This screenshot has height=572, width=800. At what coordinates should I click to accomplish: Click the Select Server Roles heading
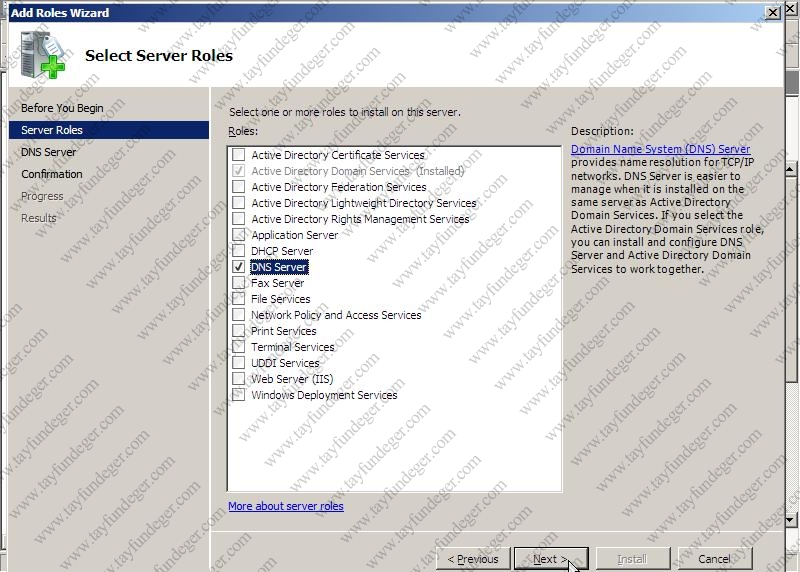159,55
